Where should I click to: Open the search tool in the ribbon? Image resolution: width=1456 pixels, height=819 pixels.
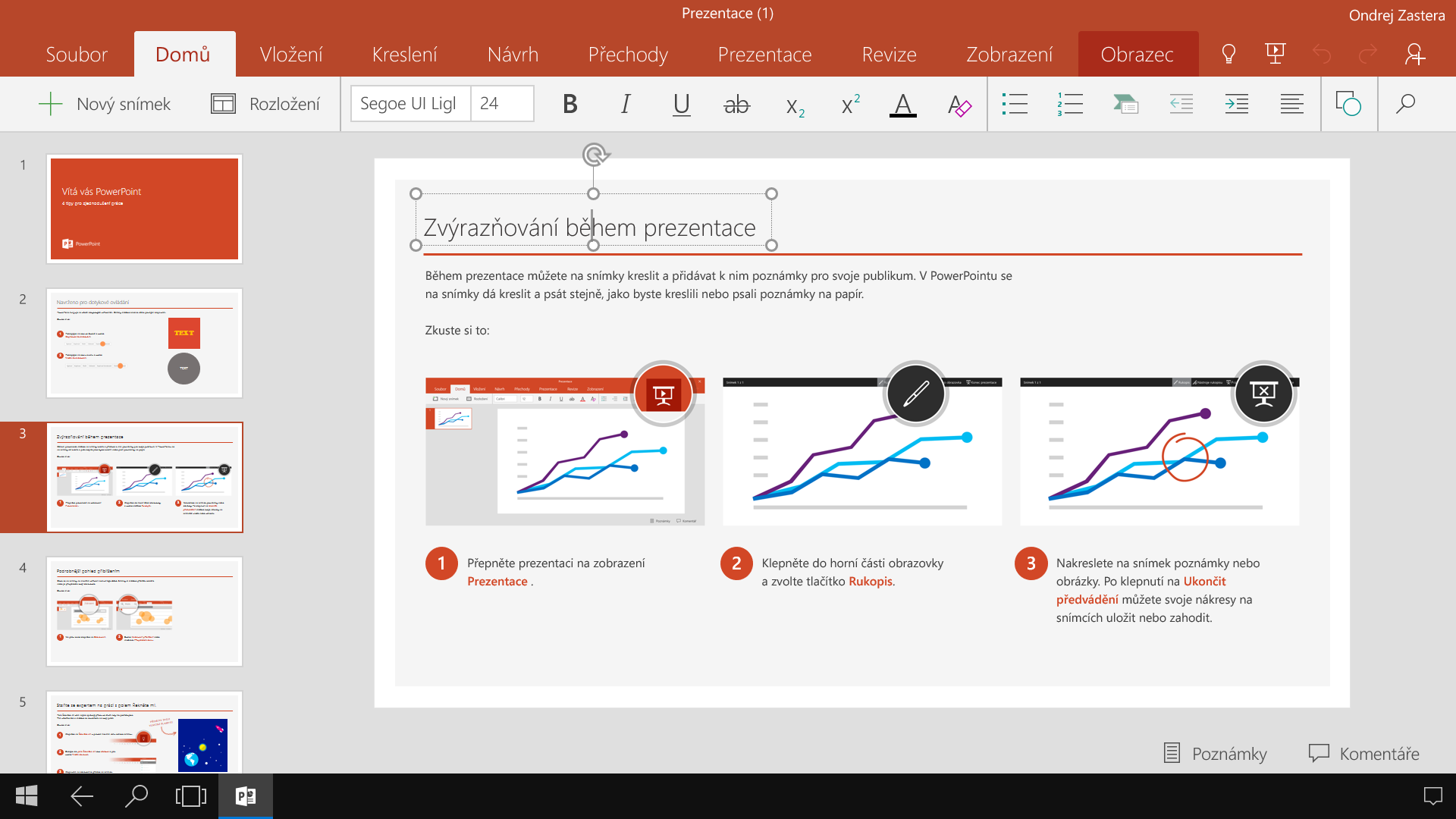1405,104
